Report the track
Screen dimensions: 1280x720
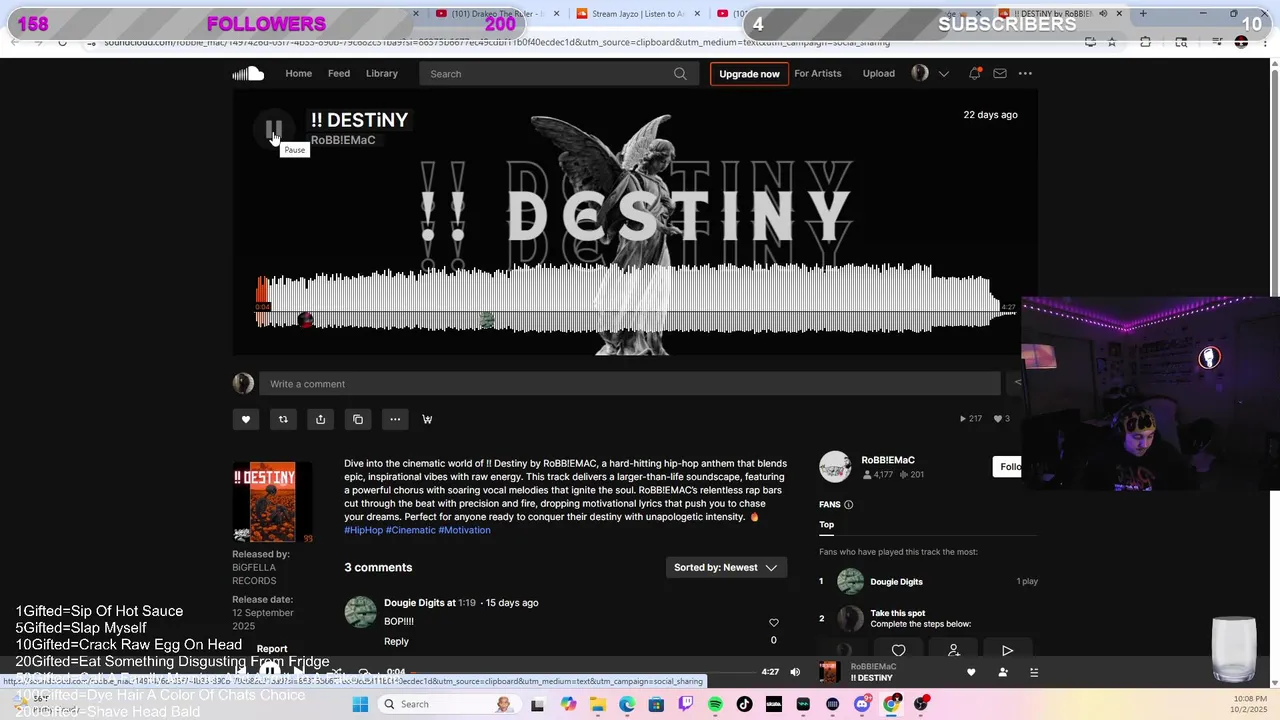(x=271, y=649)
